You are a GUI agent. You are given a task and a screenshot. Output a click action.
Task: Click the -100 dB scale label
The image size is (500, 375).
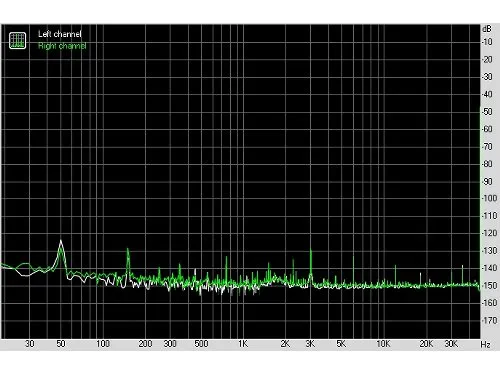pyautogui.click(x=490, y=198)
